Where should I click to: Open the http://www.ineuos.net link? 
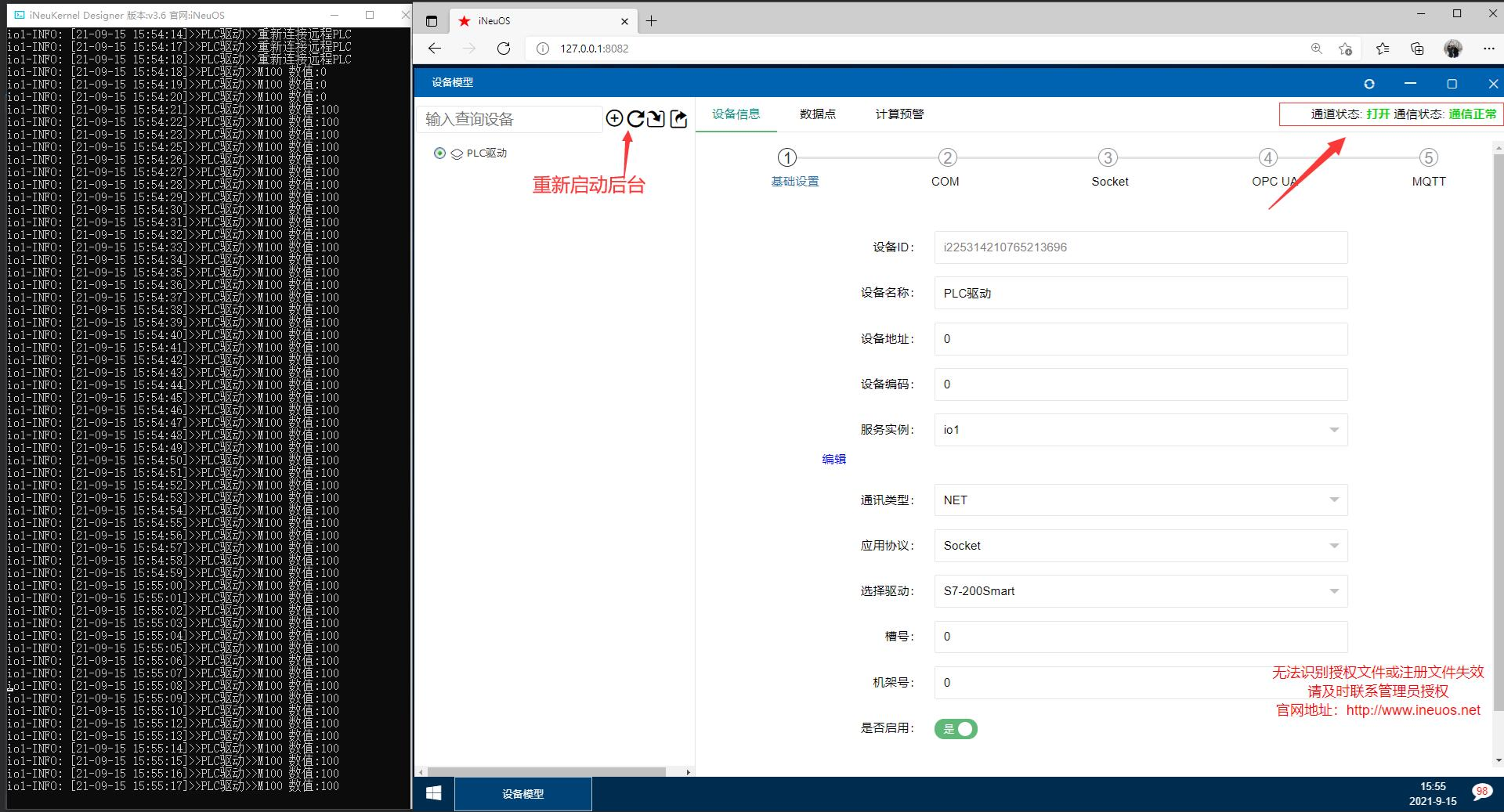[x=1413, y=710]
